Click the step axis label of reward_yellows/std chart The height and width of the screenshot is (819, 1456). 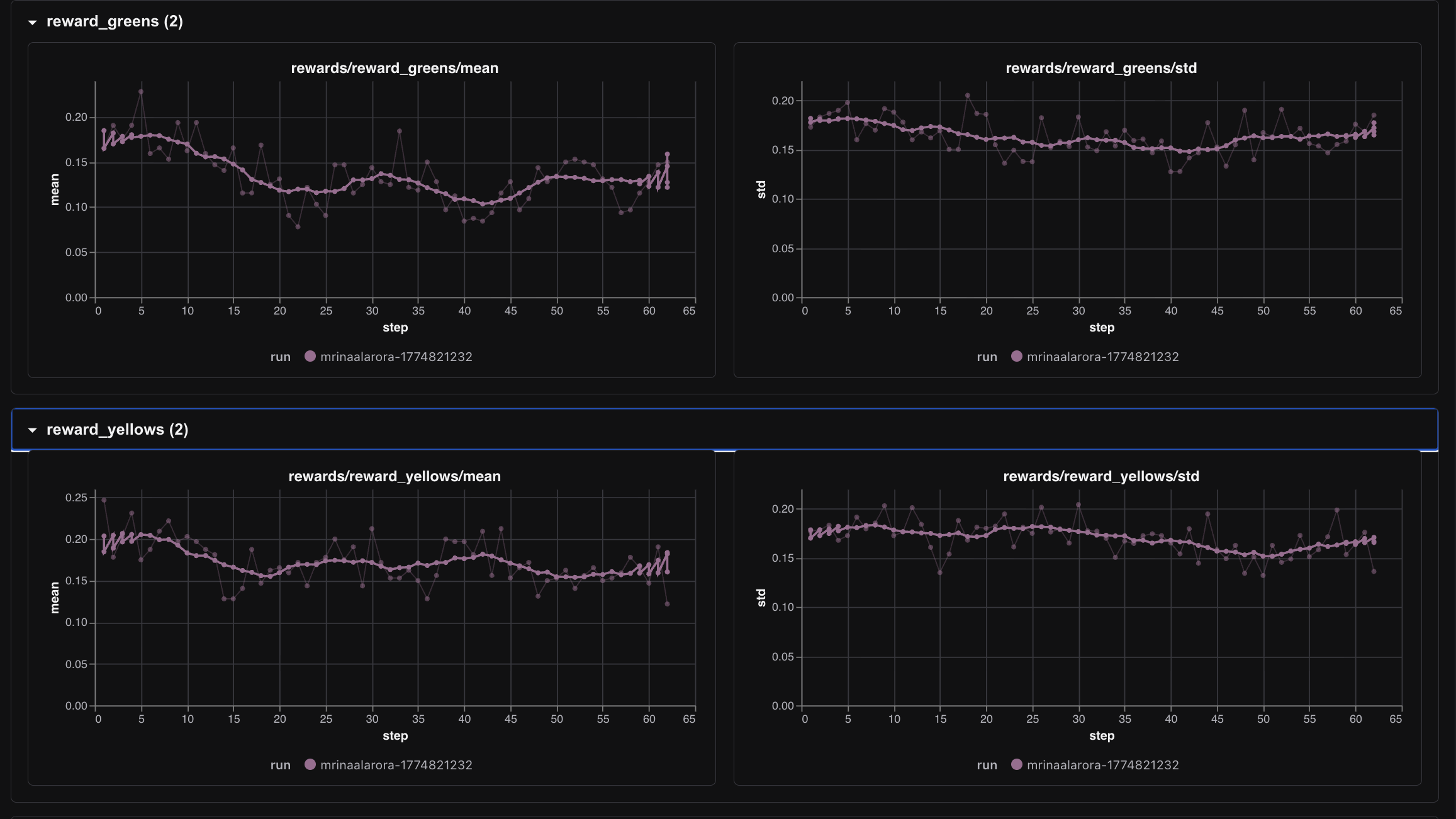[x=1101, y=735]
